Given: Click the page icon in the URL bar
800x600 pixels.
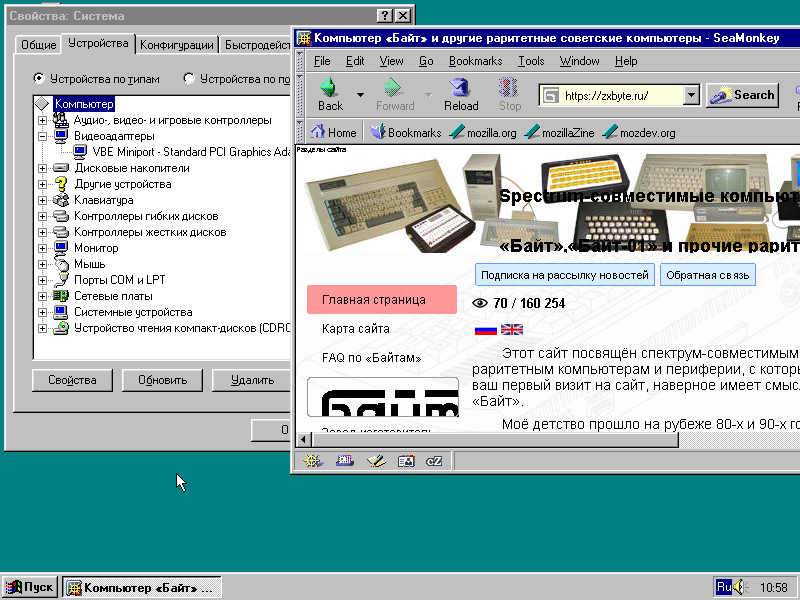Looking at the screenshot, I should [x=550, y=95].
